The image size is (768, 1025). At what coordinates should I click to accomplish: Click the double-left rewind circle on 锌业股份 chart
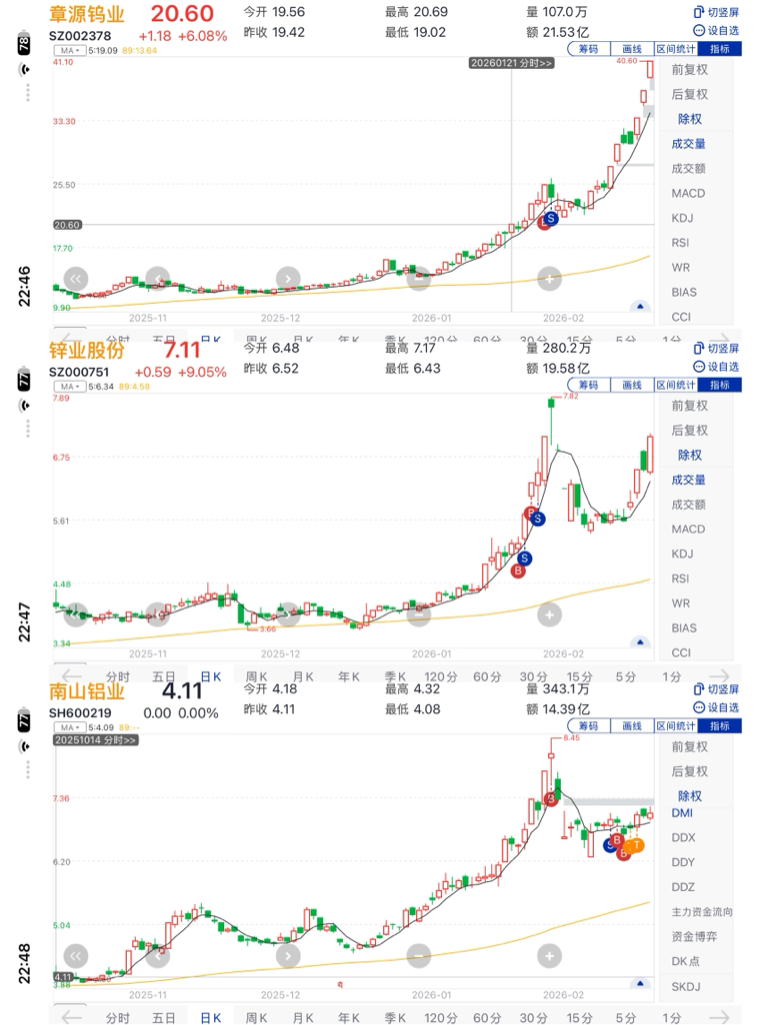tap(76, 614)
